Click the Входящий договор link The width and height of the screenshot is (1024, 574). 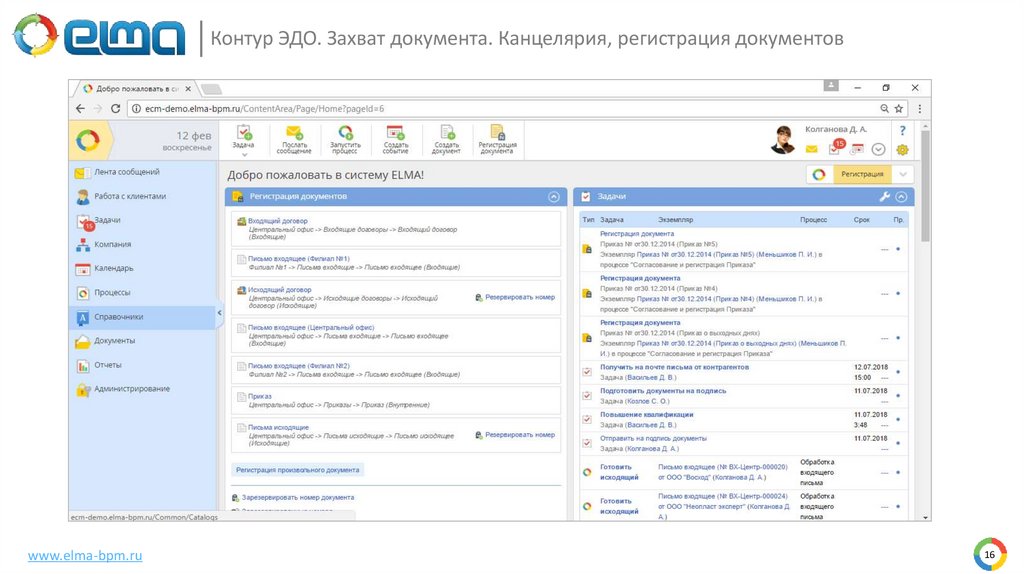278,220
